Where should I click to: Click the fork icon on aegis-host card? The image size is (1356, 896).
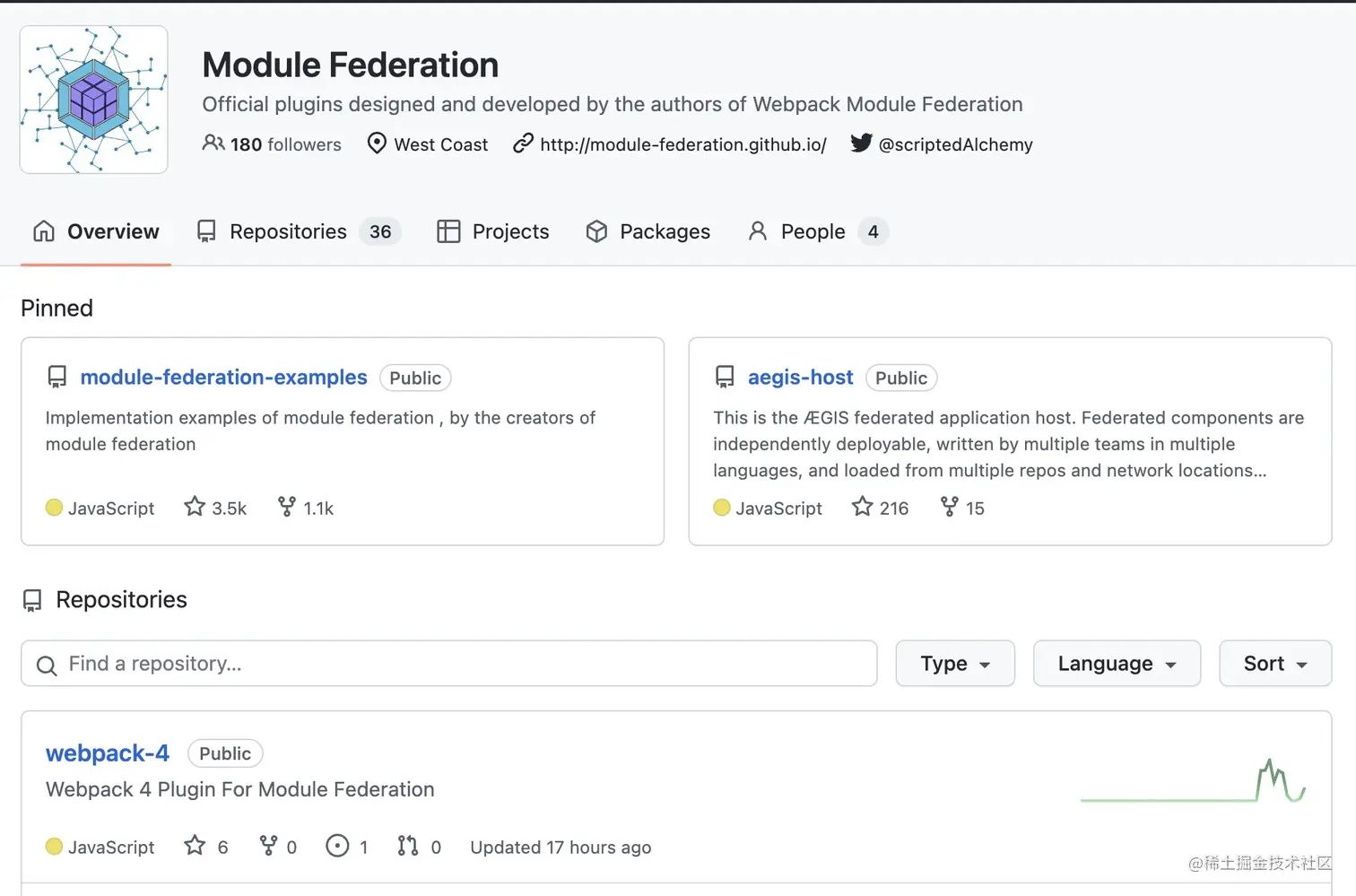click(x=949, y=508)
